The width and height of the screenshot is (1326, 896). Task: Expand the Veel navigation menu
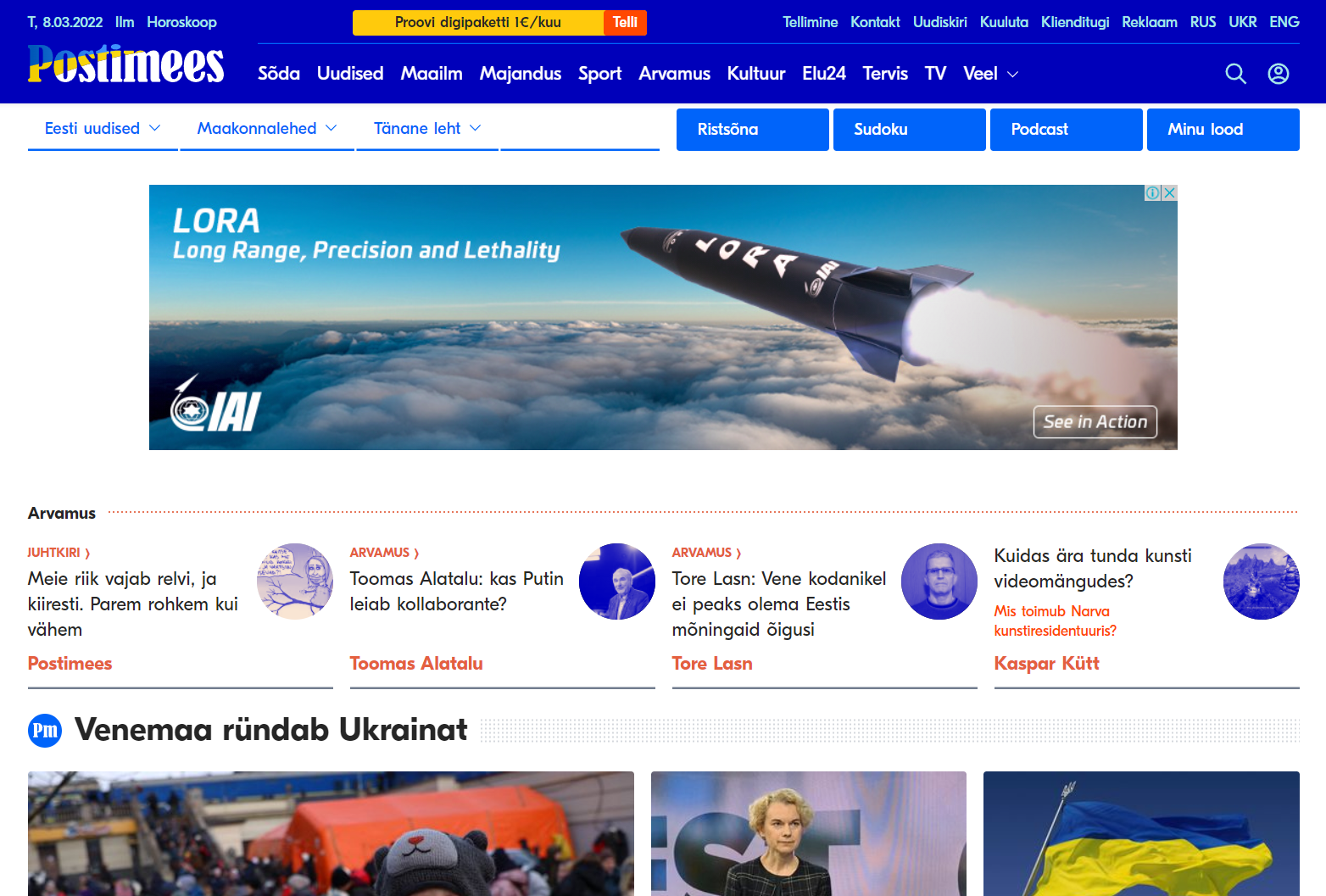click(x=990, y=74)
